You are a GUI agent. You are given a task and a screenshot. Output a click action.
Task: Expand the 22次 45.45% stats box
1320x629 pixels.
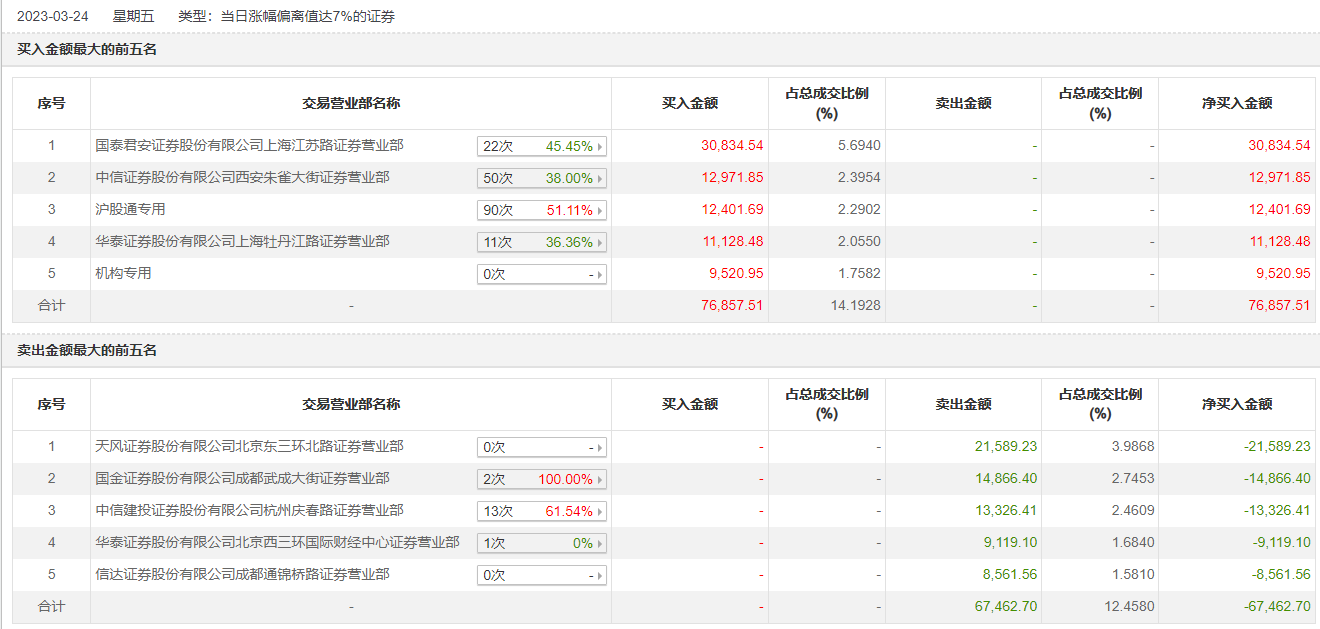coord(601,147)
